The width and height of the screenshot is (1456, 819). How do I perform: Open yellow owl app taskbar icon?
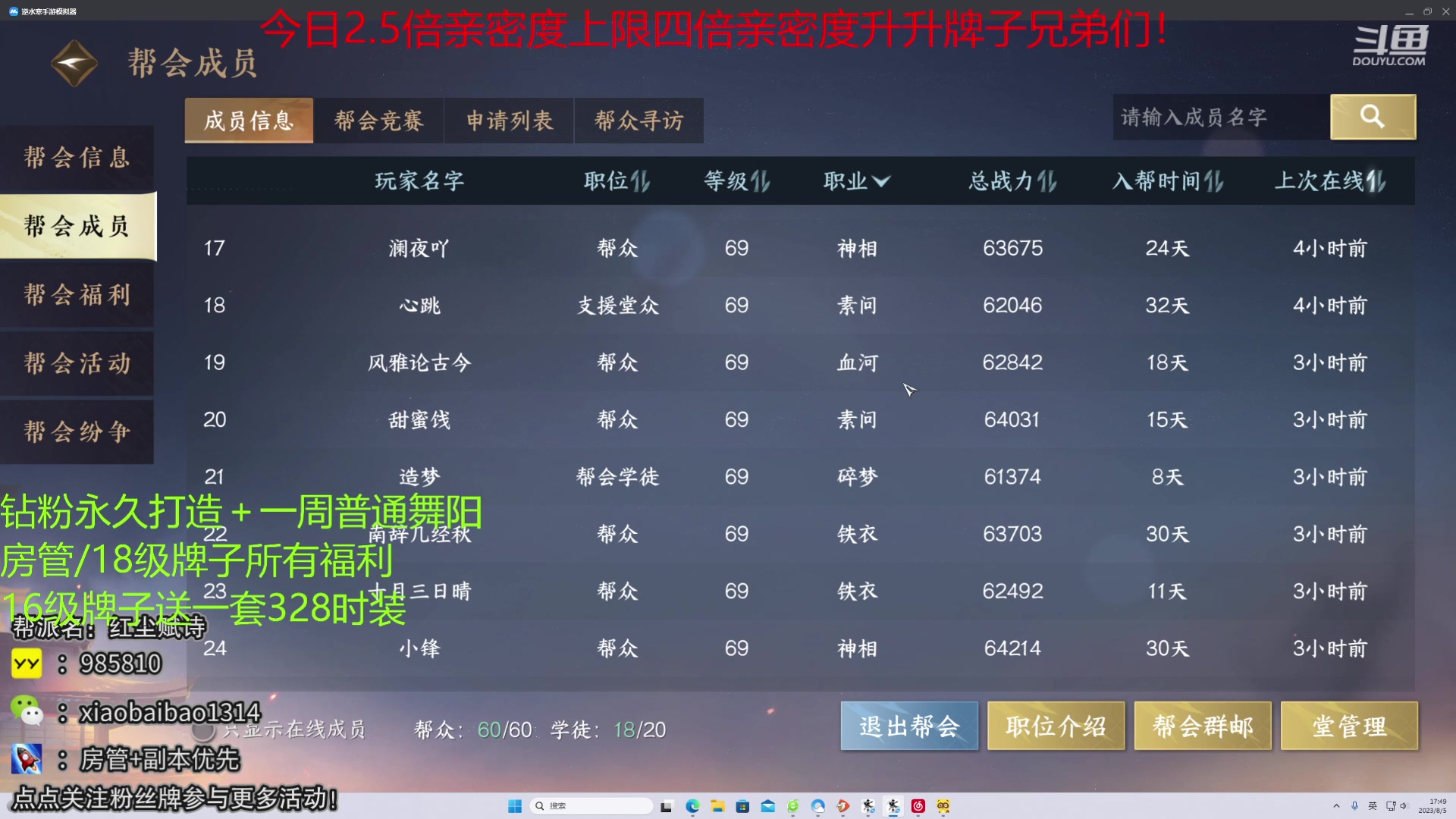943,806
